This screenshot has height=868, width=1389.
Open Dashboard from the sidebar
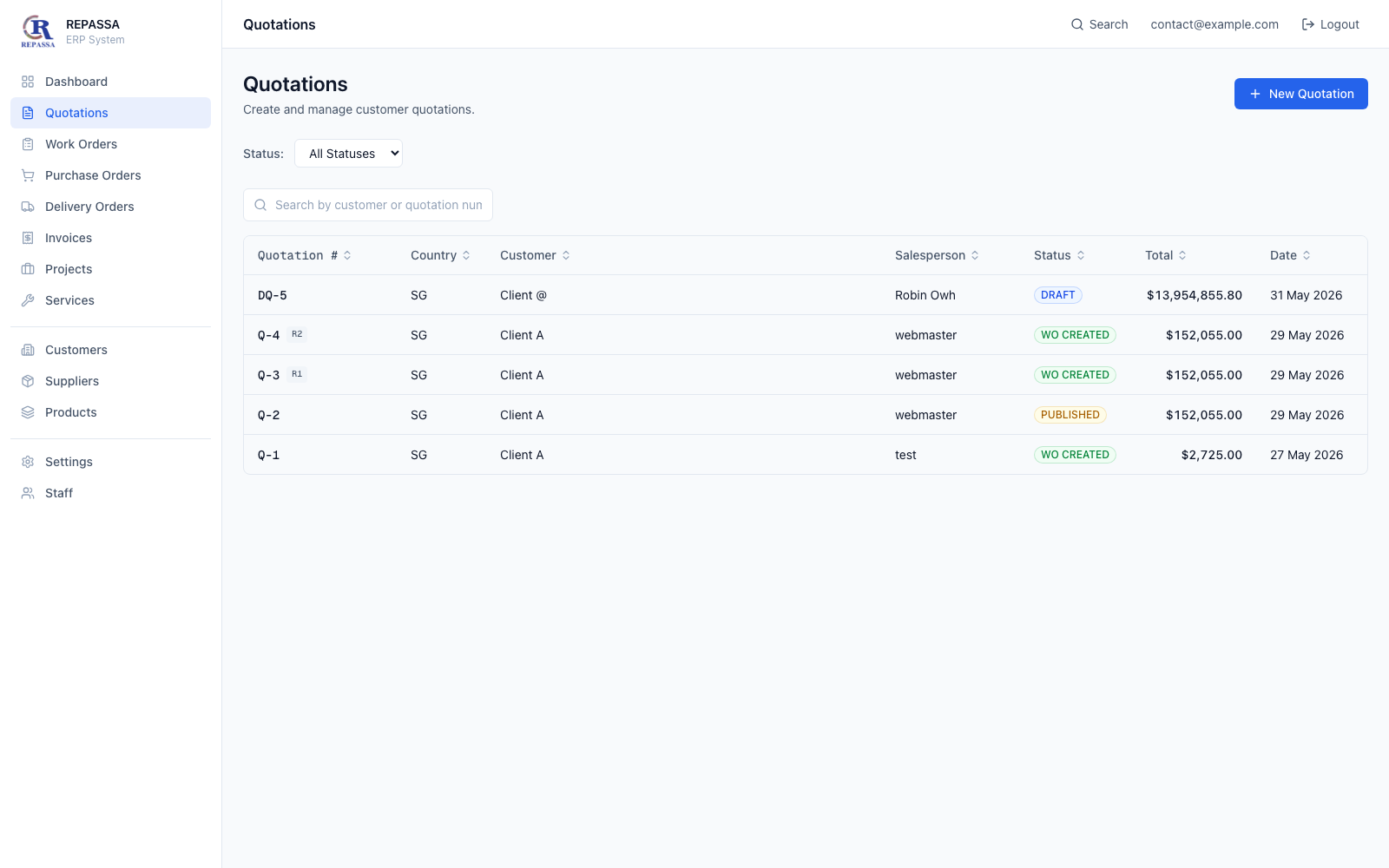click(110, 82)
